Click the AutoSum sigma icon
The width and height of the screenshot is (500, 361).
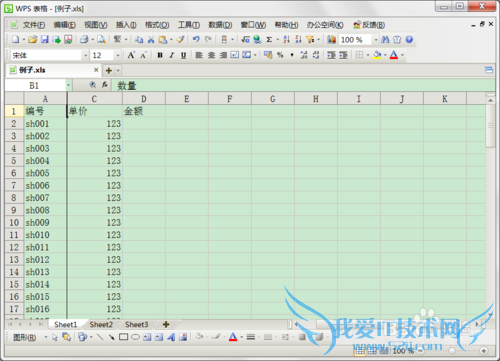point(269,39)
